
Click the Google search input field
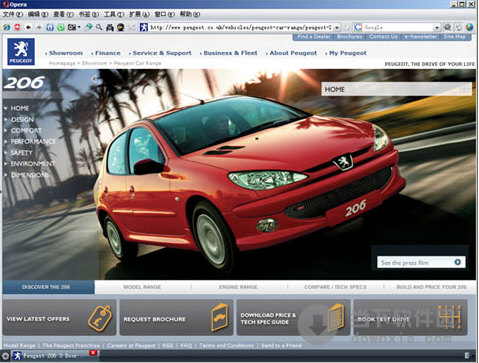pos(398,27)
